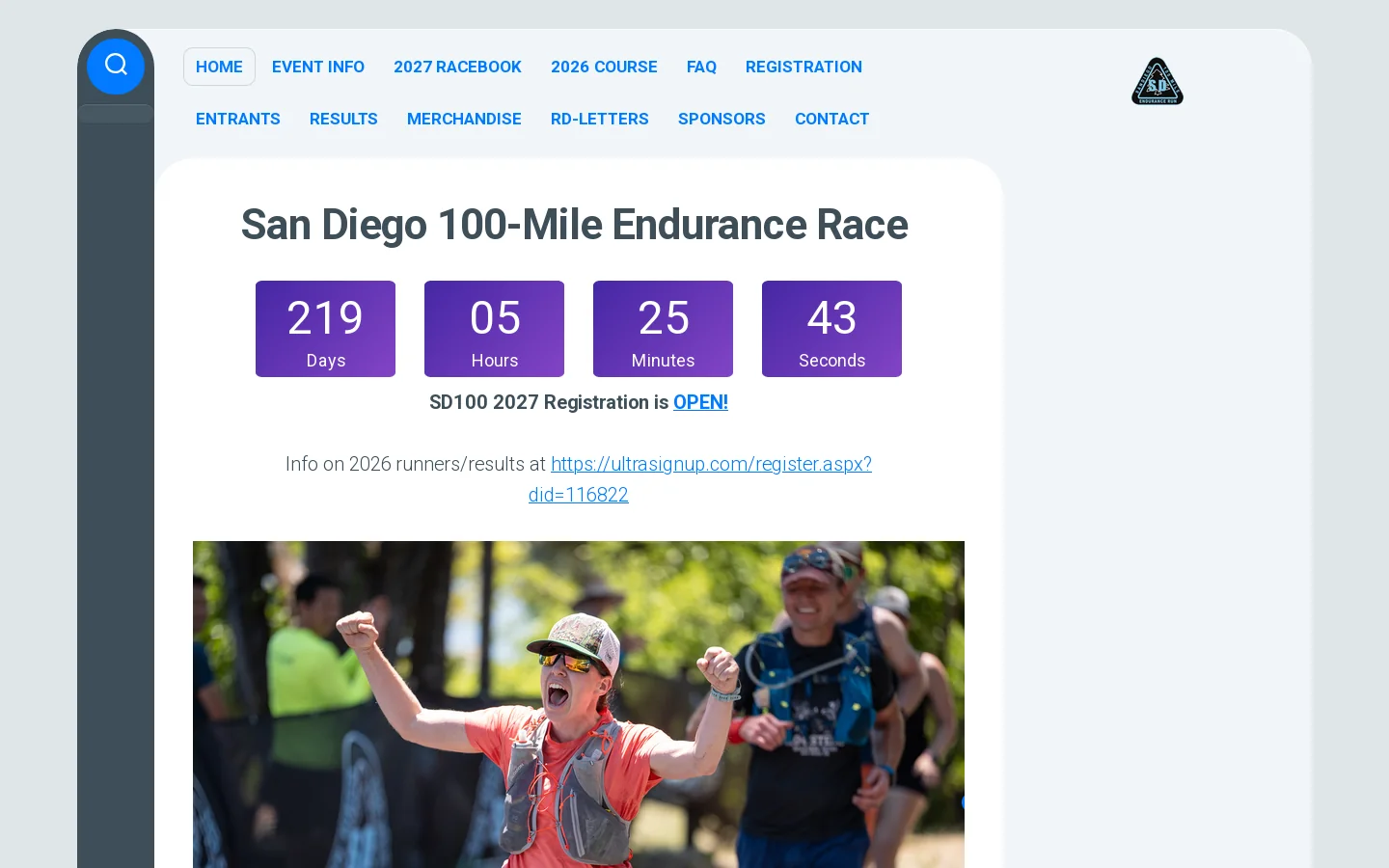Image resolution: width=1389 pixels, height=868 pixels.
Task: Click the 05 Hours countdown tile
Action: tap(494, 329)
